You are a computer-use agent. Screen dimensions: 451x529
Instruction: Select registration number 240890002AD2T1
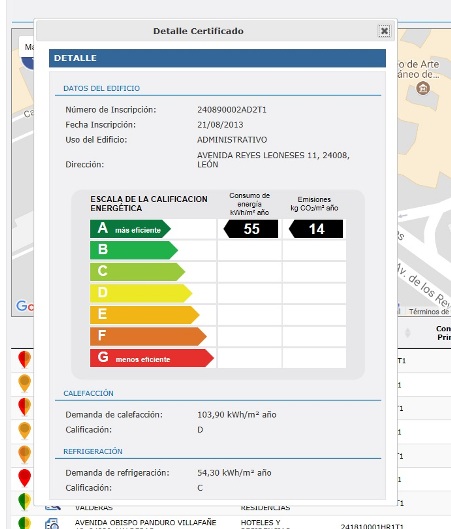pos(232,110)
